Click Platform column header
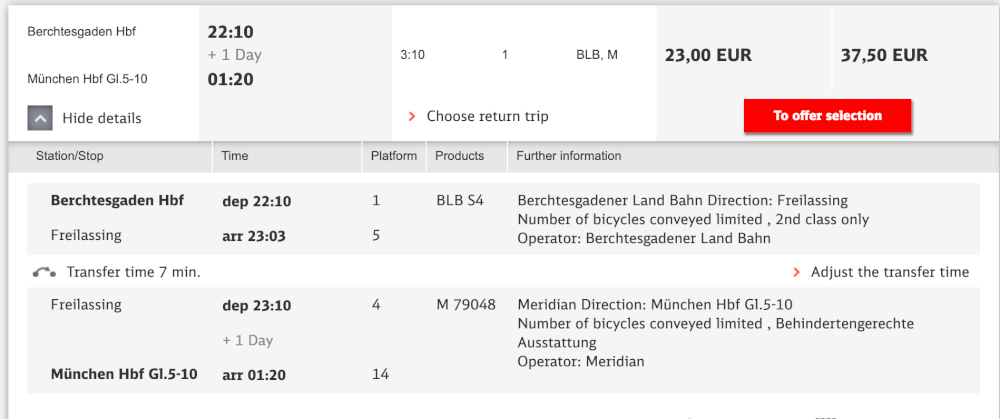The image size is (1000, 419). (x=394, y=156)
